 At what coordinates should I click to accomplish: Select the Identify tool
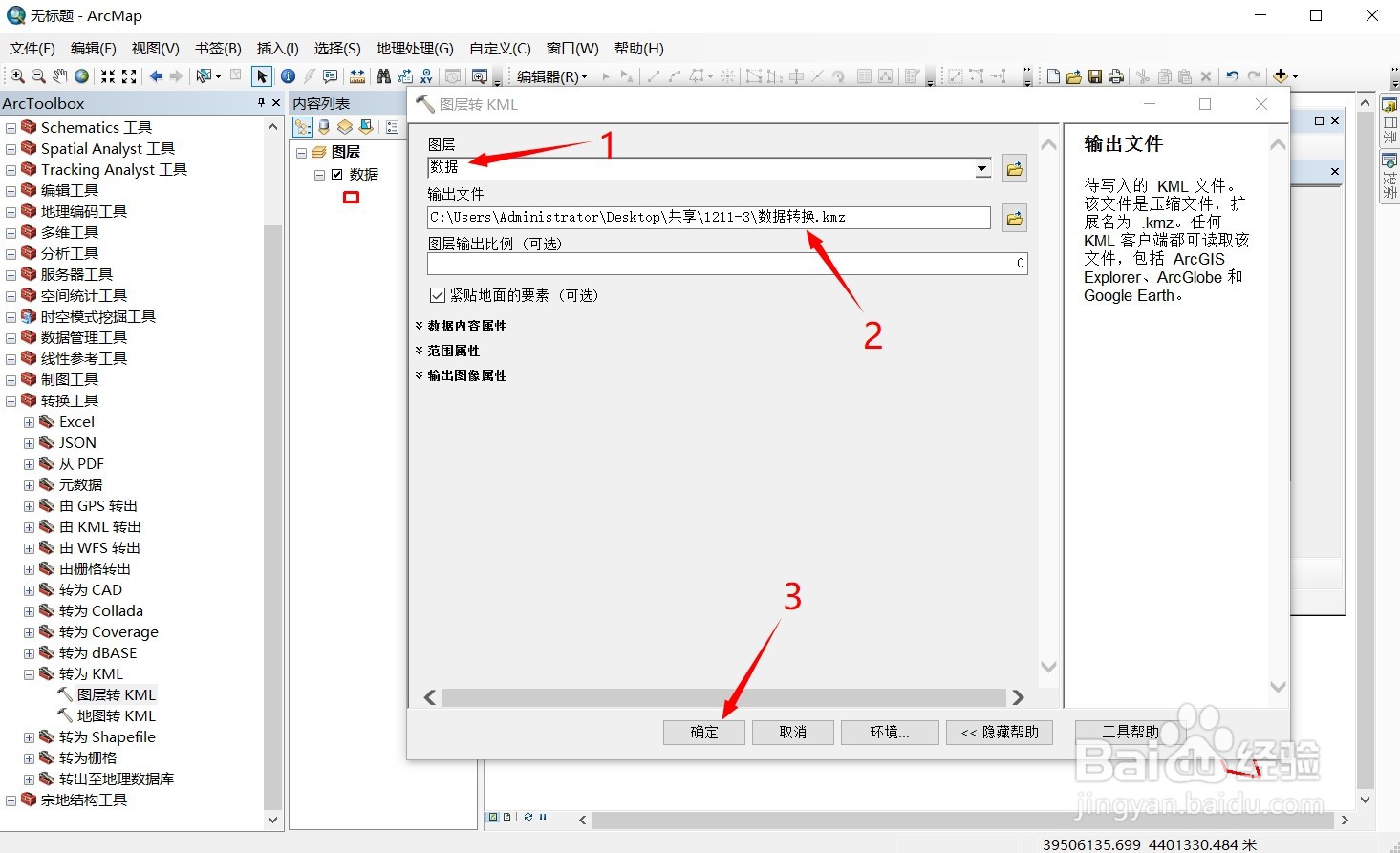click(x=287, y=75)
